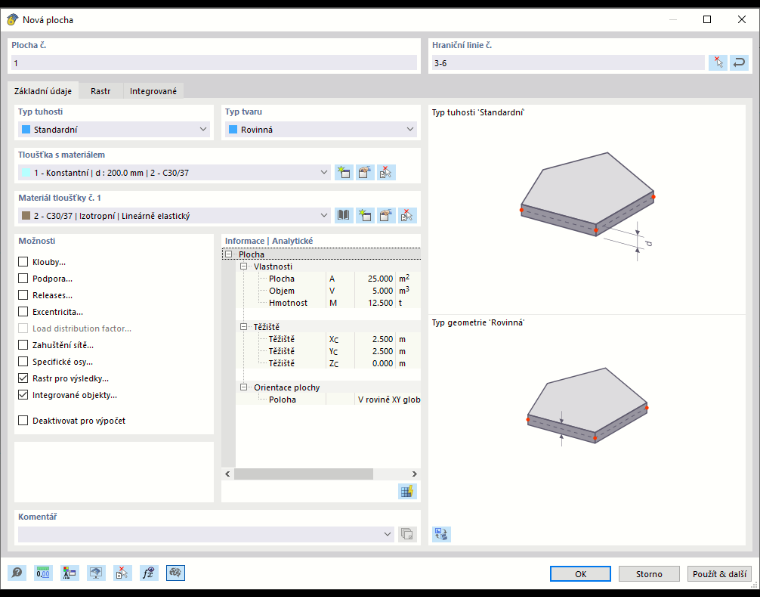Click the Informace horizontal scrollbar right arrow

pyautogui.click(x=414, y=474)
